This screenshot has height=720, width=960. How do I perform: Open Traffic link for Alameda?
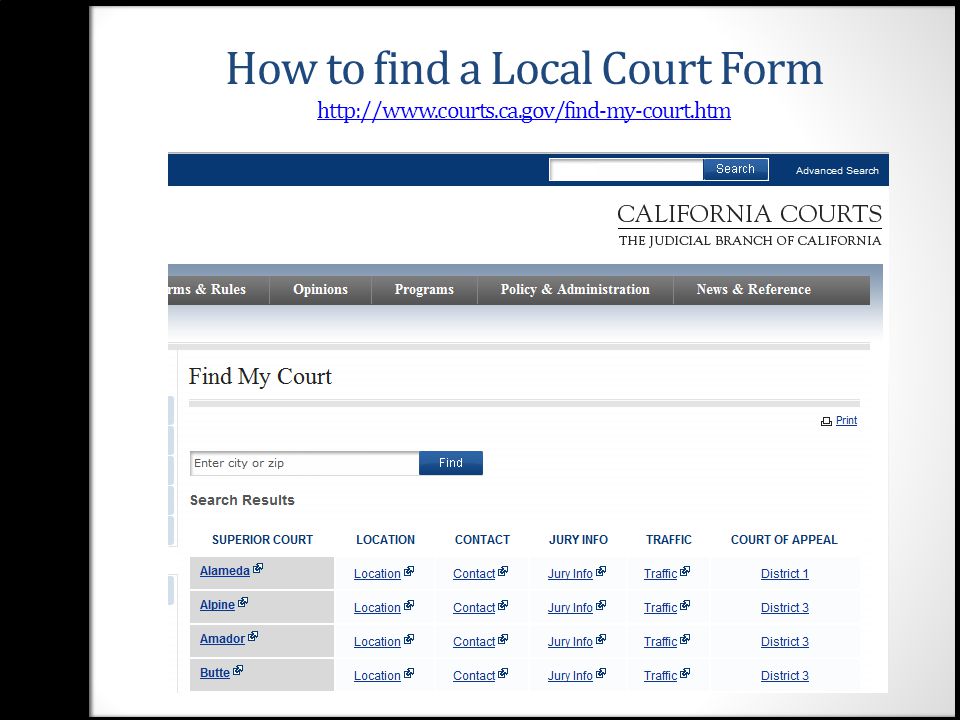pyautogui.click(x=660, y=574)
